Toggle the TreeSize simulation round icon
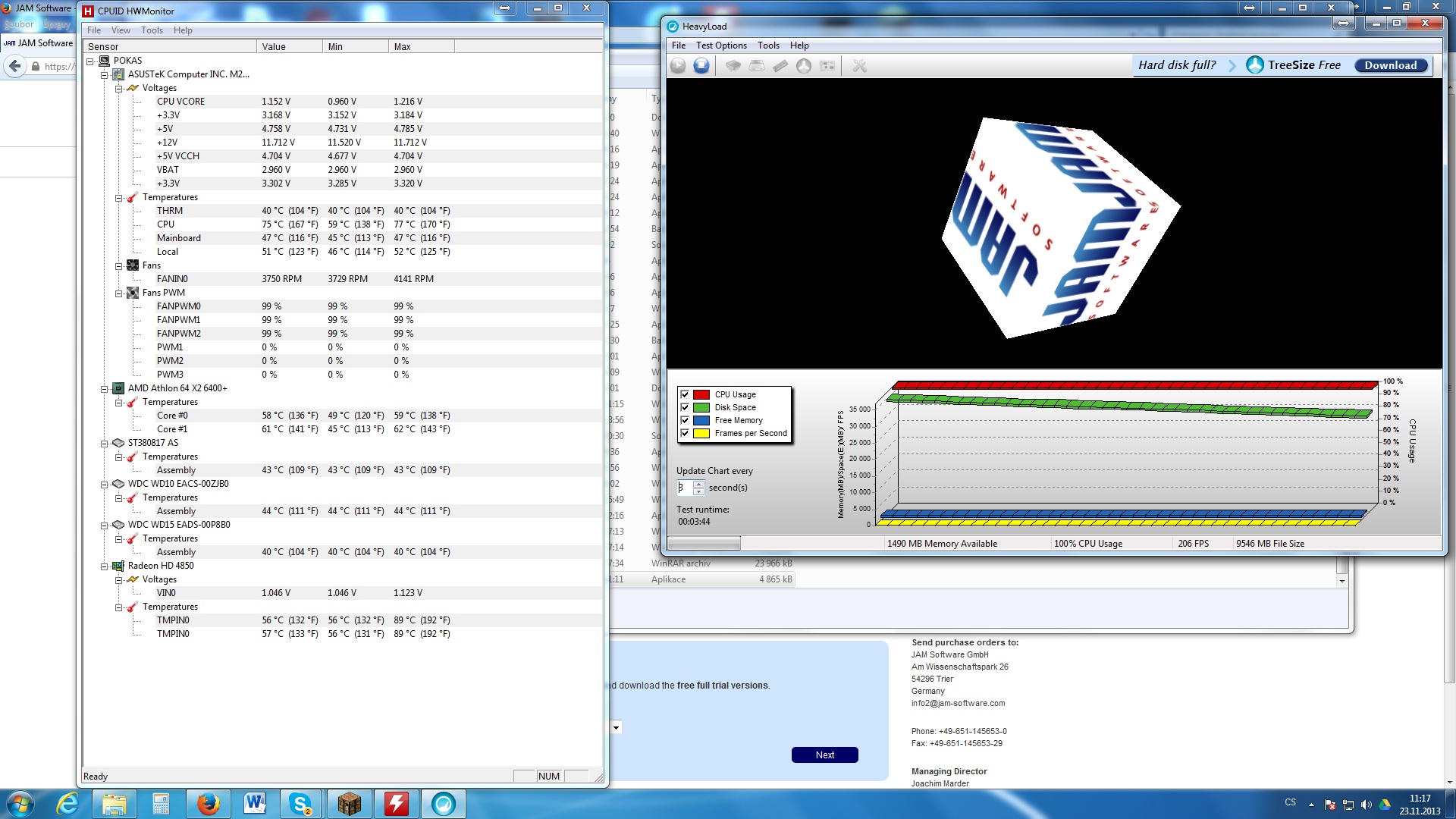This screenshot has width=1456, height=819. (x=804, y=66)
